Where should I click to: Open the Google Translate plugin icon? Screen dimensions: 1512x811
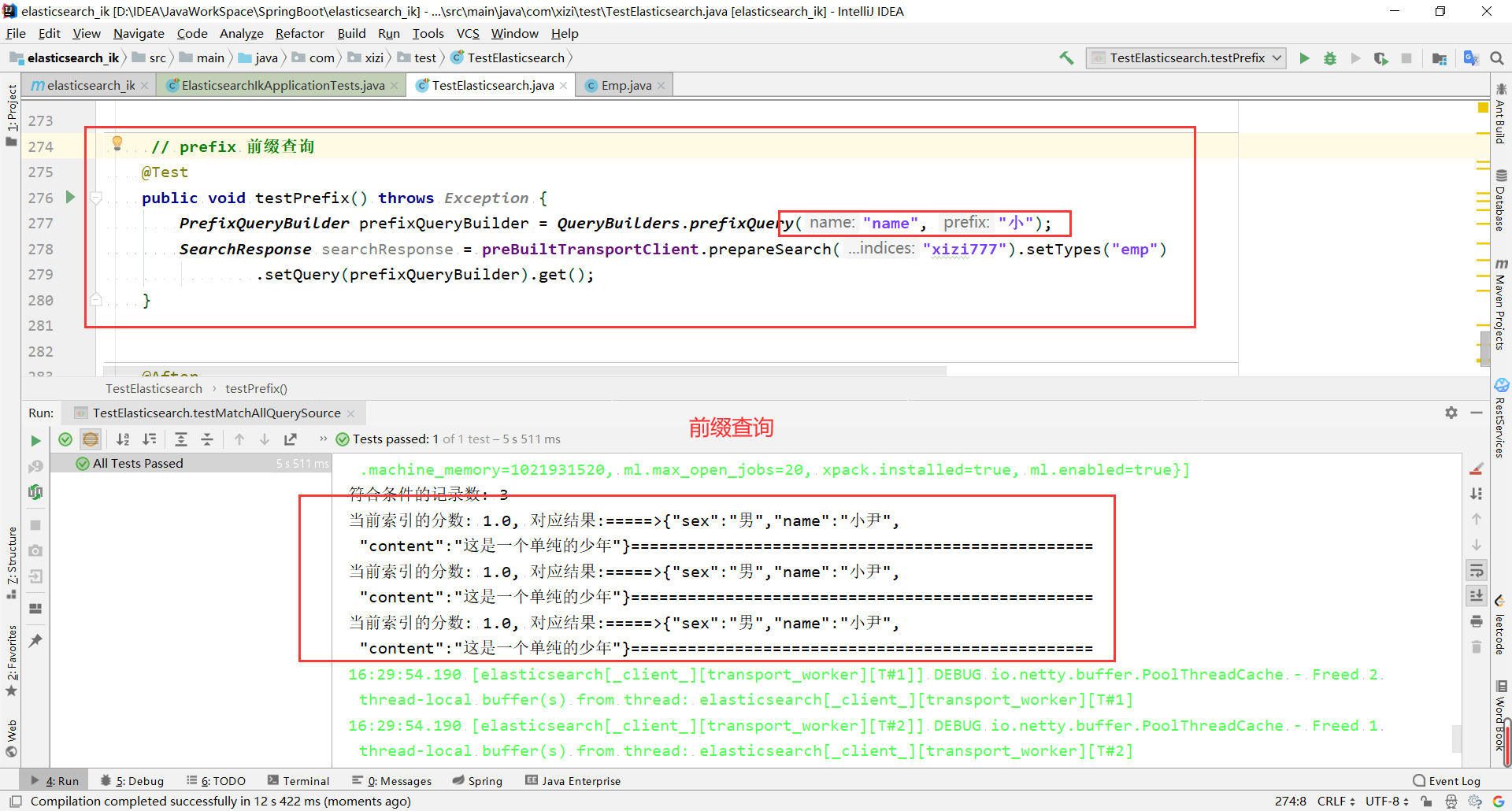1470,57
